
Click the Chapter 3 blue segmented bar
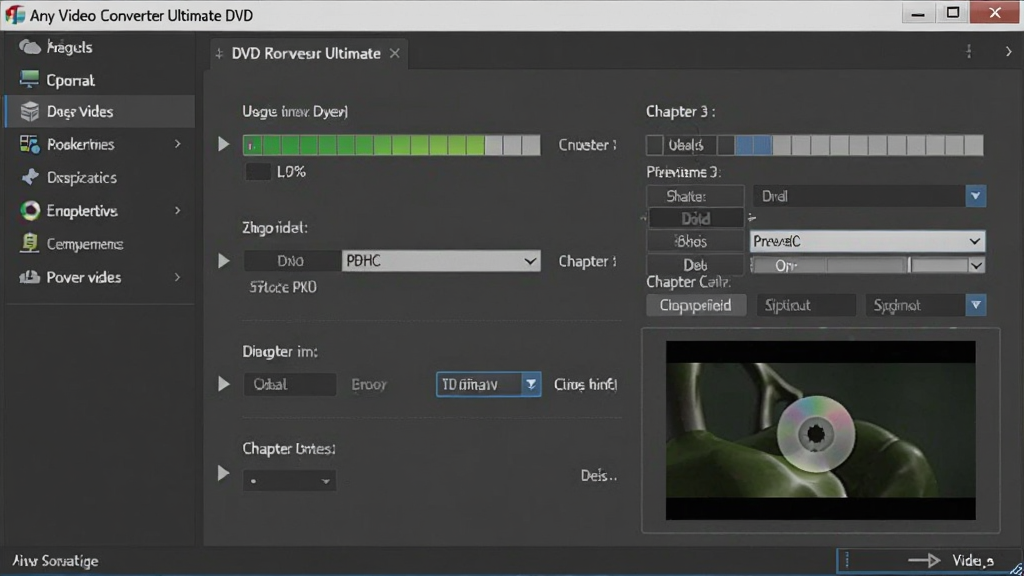859,145
